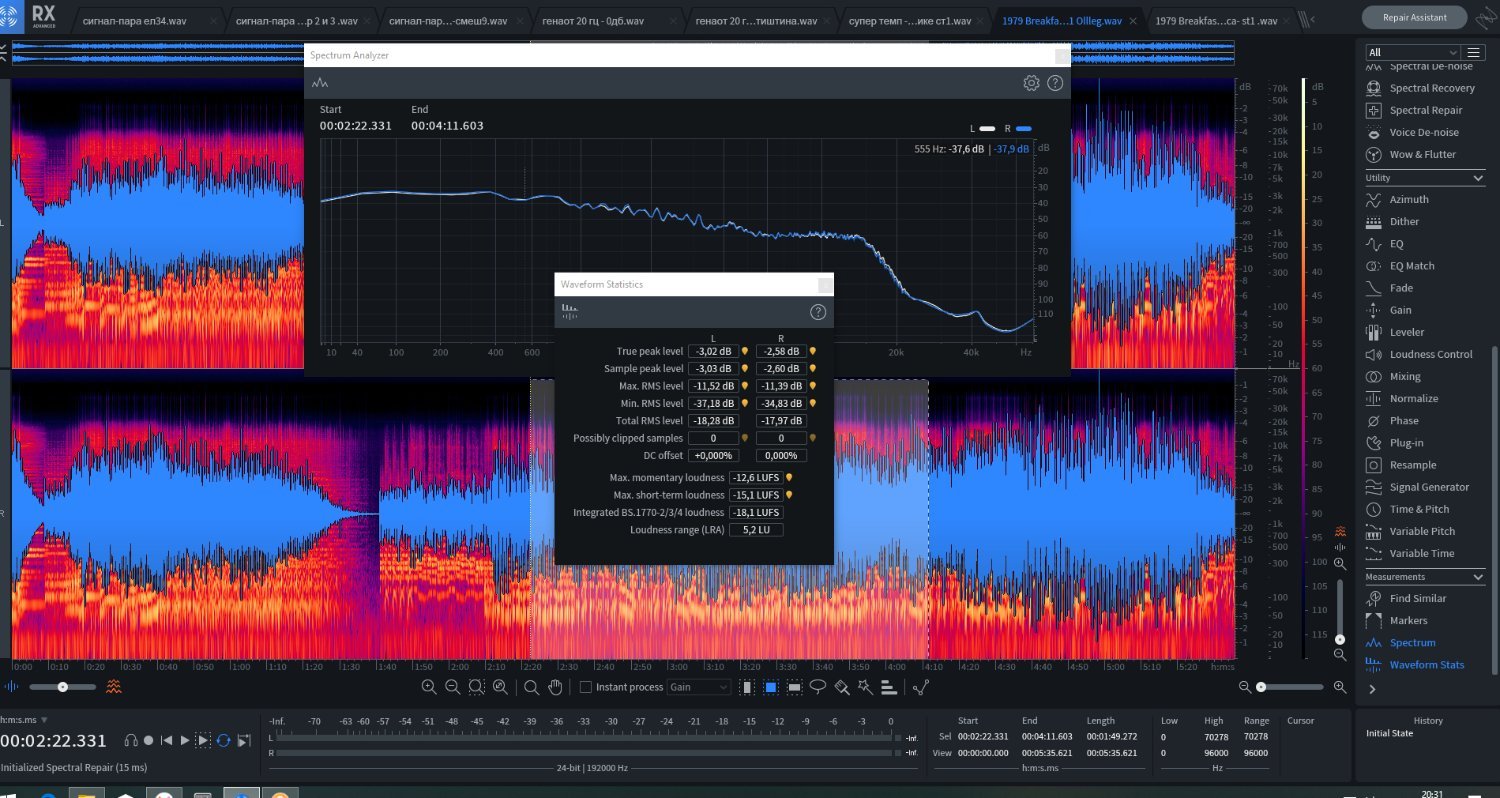1500x798 pixels.
Task: Collapse the Utility section
Action: (1478, 178)
